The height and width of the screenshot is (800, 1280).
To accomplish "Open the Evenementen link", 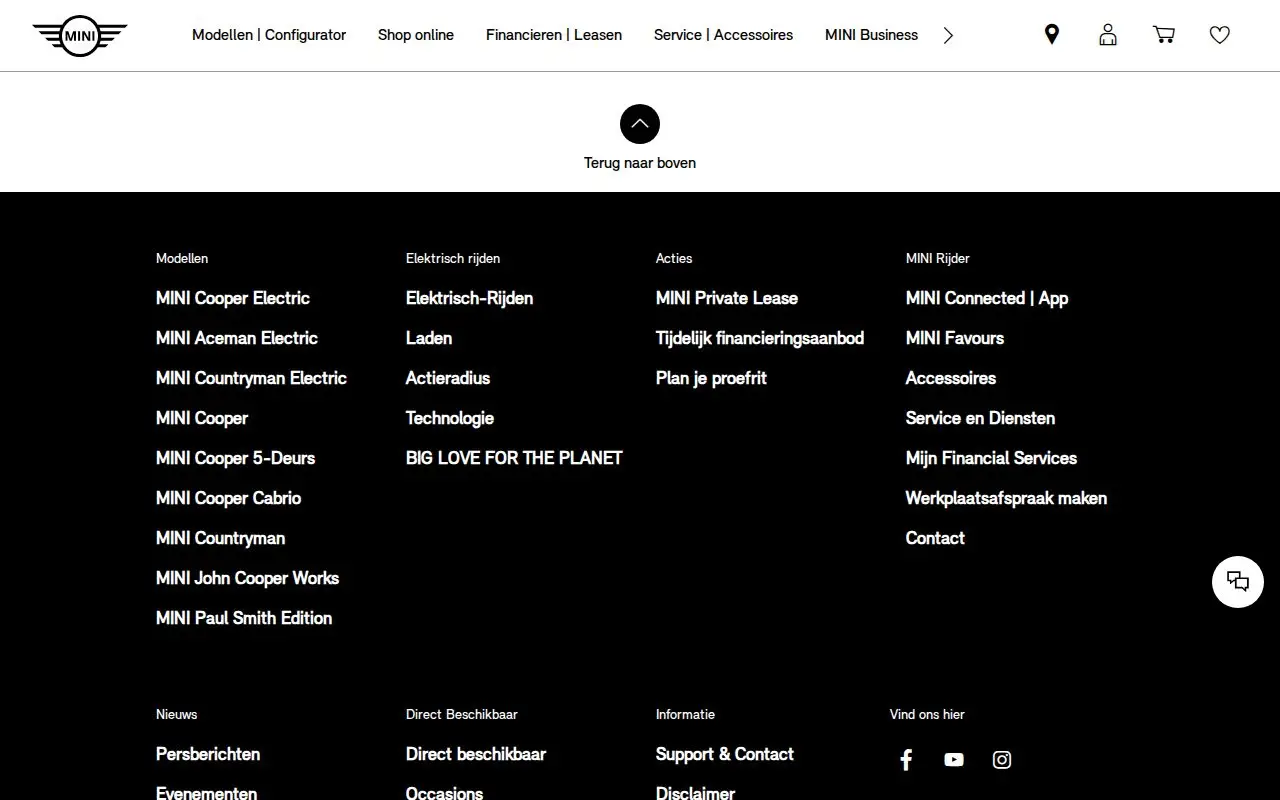I will pos(206,793).
